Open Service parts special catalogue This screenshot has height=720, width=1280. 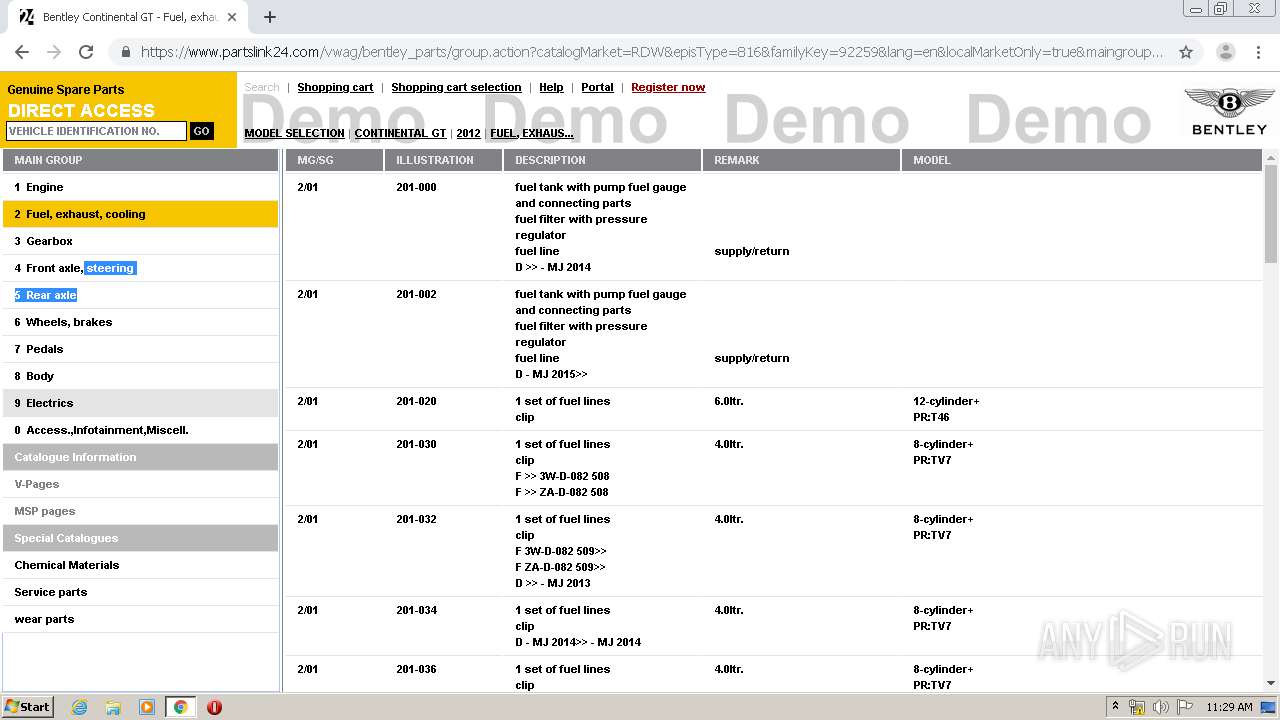(140, 592)
